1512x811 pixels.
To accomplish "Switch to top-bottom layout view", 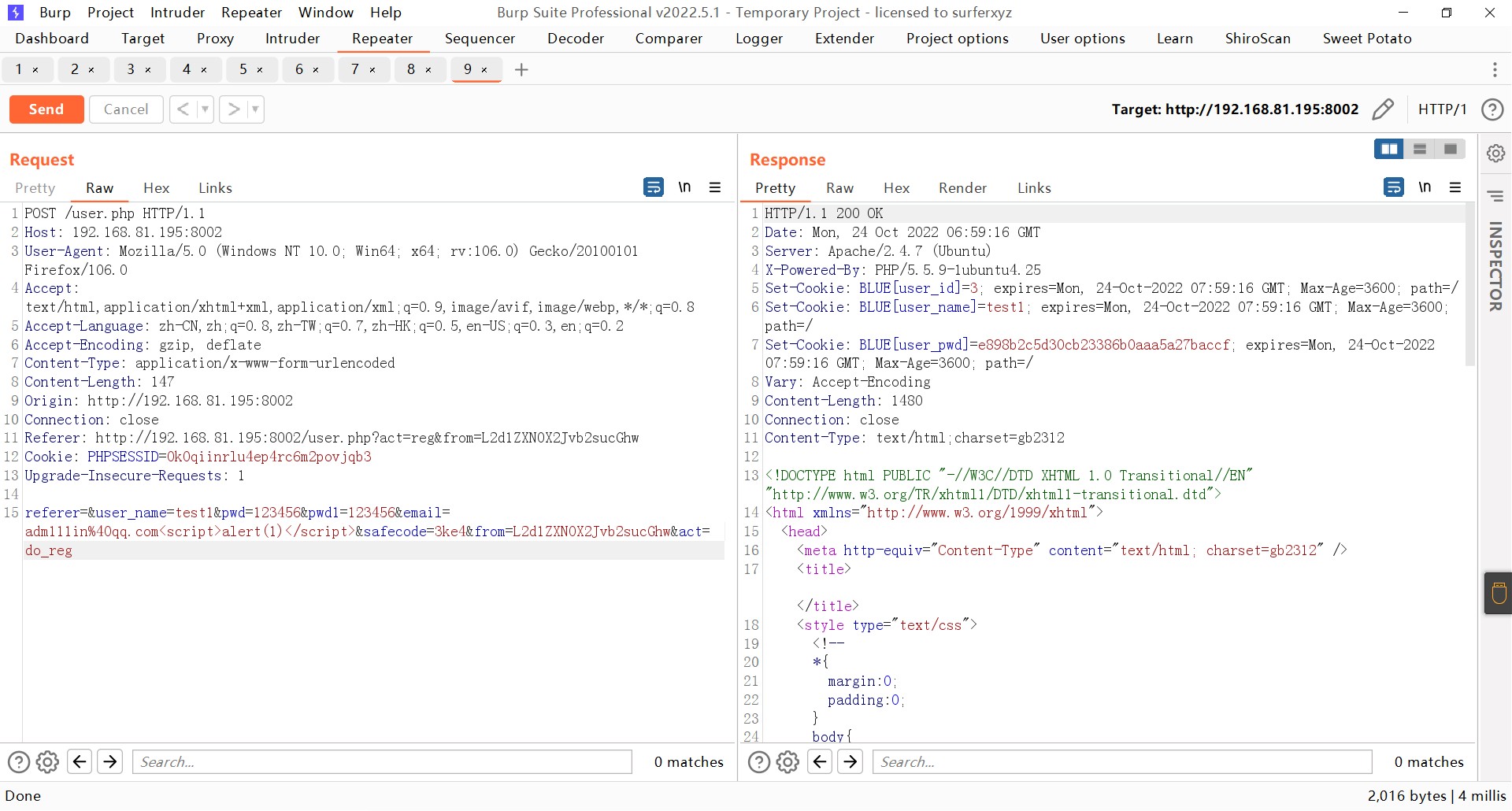I will tap(1420, 149).
